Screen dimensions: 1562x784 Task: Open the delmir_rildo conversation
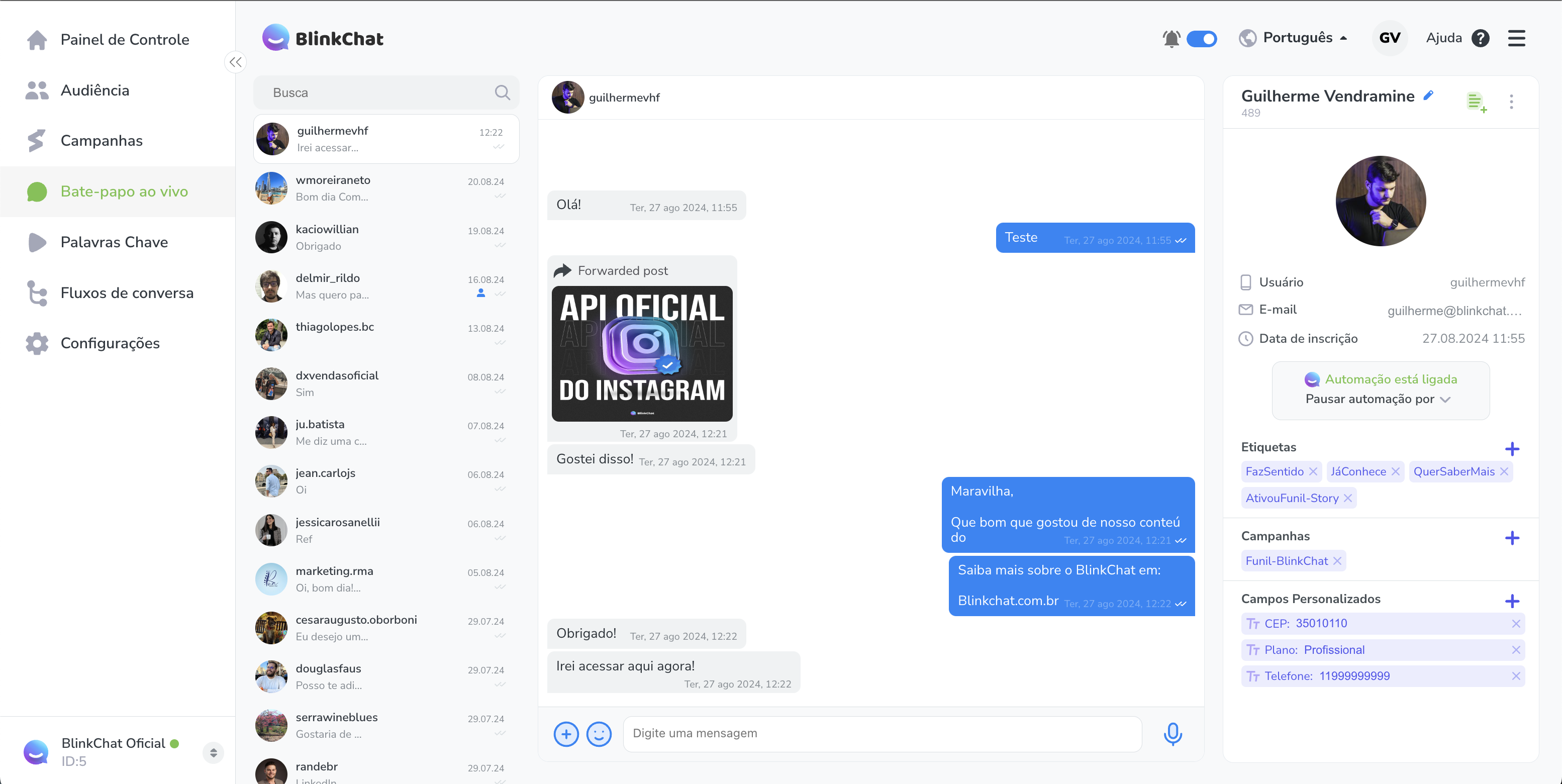click(385, 286)
